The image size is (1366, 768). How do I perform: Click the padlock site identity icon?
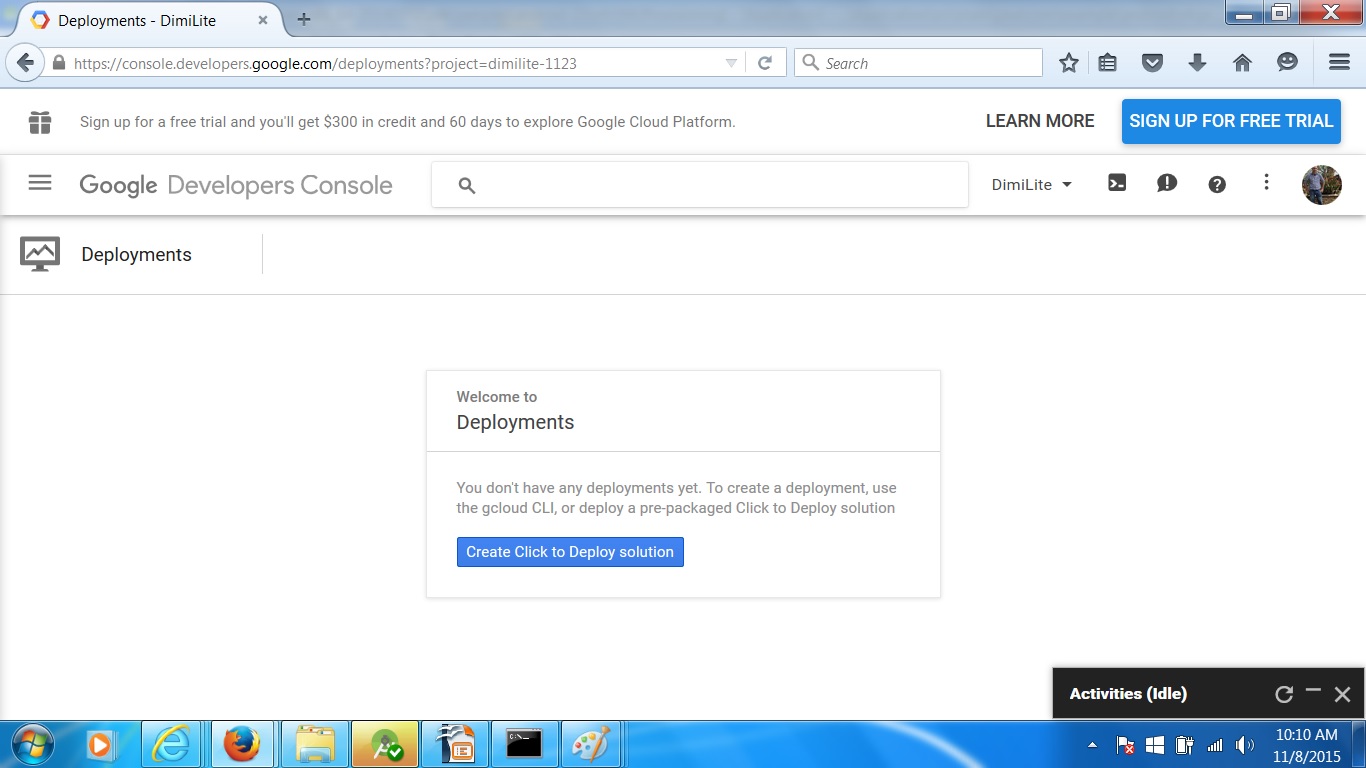click(59, 63)
